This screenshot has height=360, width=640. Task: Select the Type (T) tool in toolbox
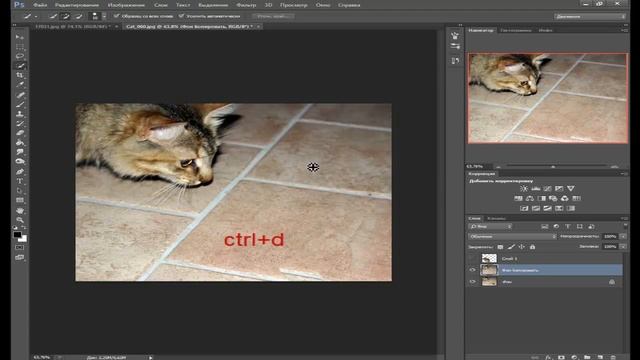pos(20,181)
